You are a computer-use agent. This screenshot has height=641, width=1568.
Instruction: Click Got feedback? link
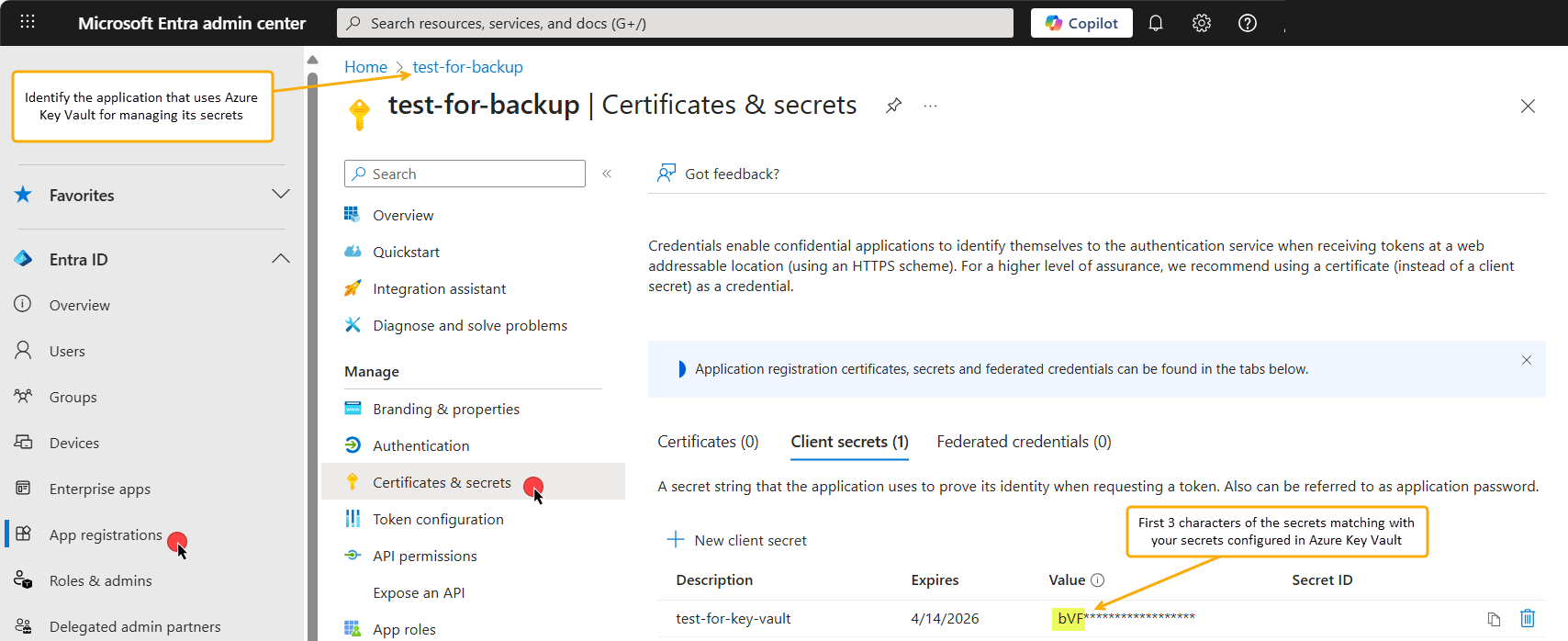pyautogui.click(x=719, y=174)
